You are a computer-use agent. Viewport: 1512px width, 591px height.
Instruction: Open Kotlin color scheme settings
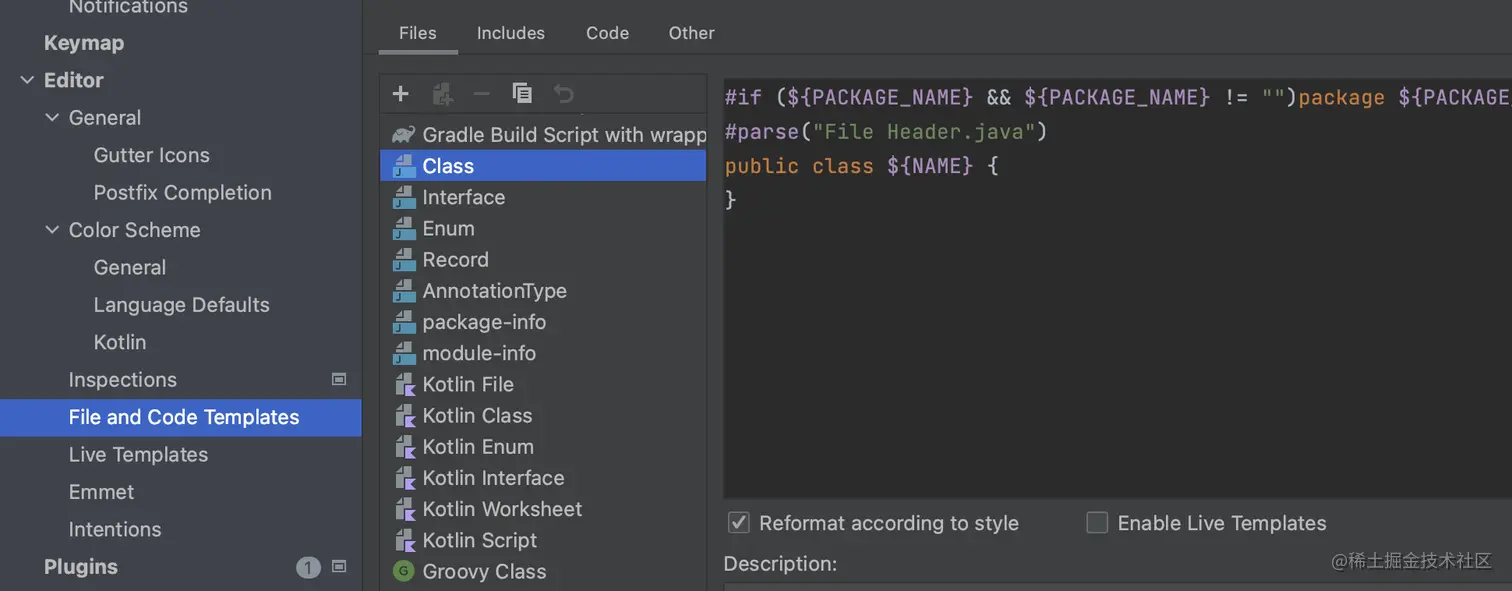pyautogui.click(x=120, y=342)
